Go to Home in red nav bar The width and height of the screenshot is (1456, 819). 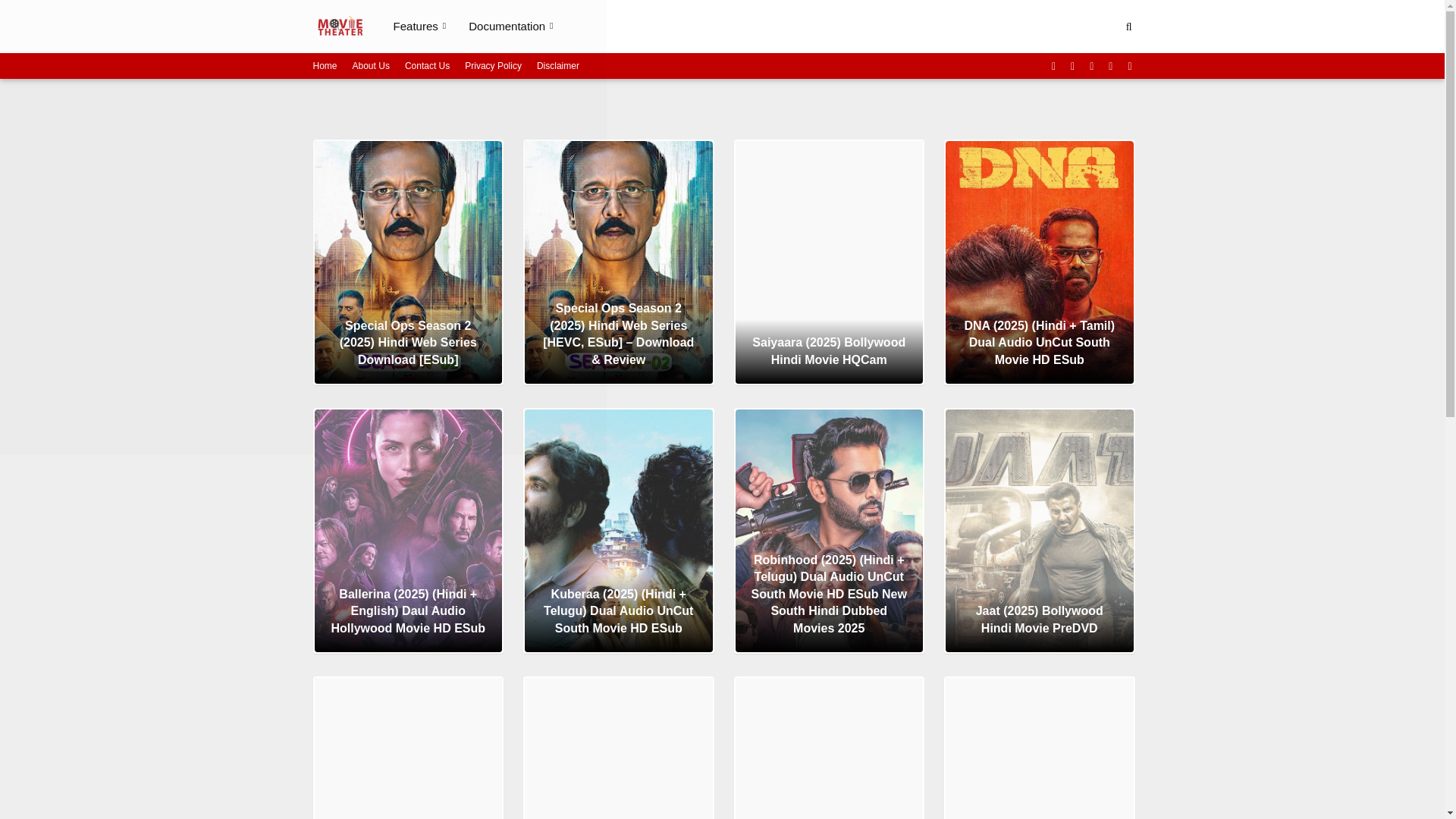(325, 66)
